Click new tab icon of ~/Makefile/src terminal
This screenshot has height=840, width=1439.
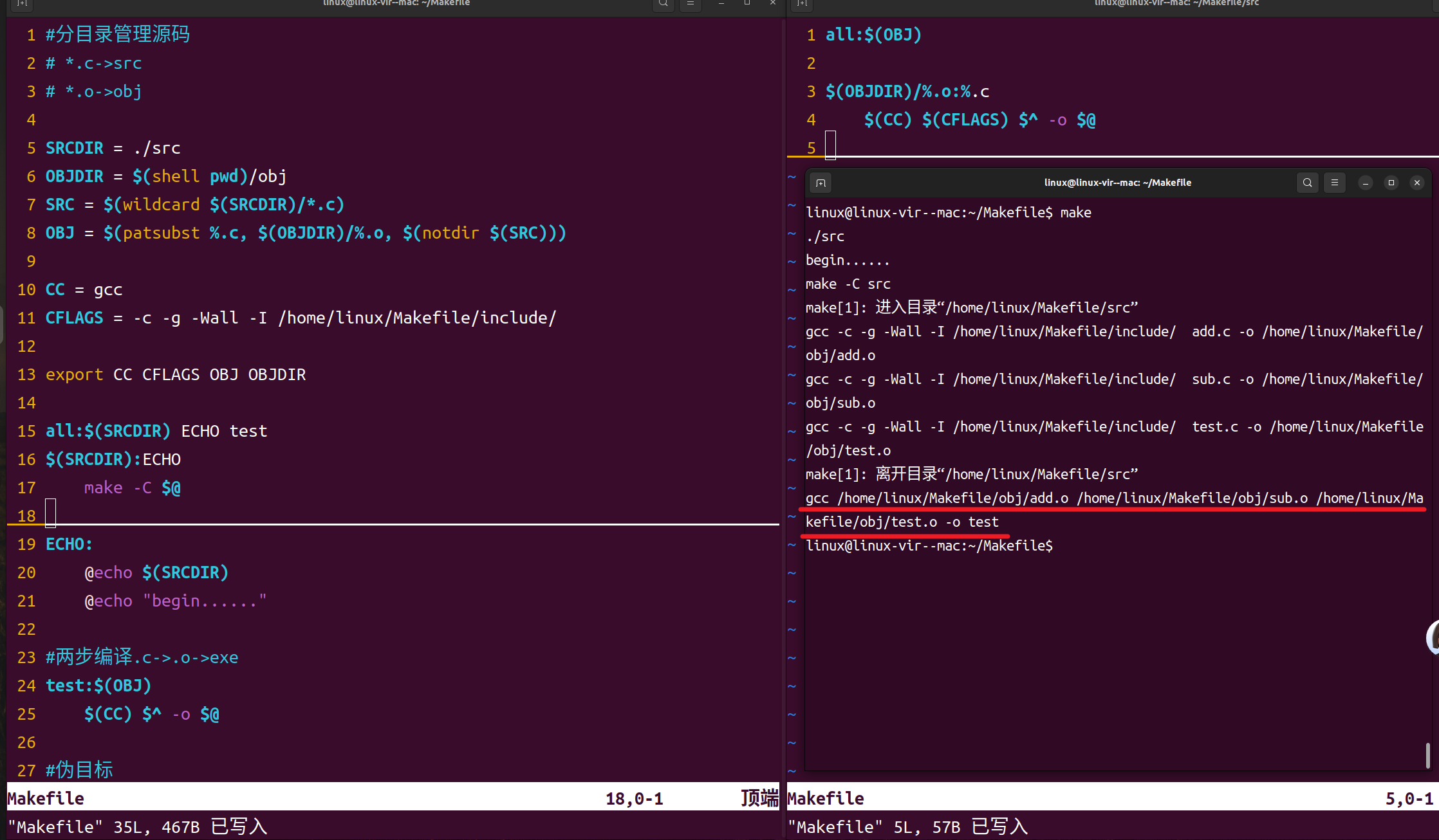[x=802, y=3]
